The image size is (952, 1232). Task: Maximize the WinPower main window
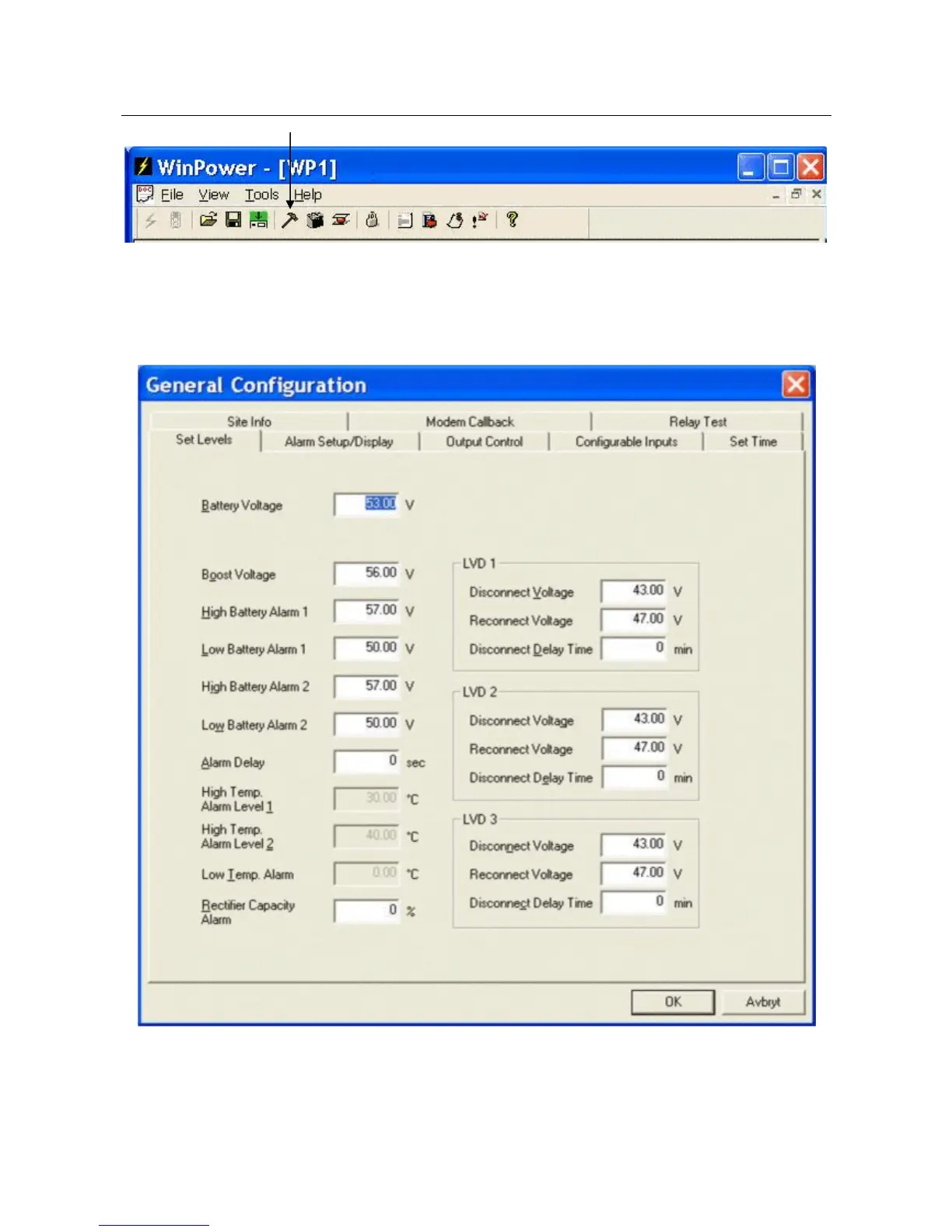tap(780, 166)
